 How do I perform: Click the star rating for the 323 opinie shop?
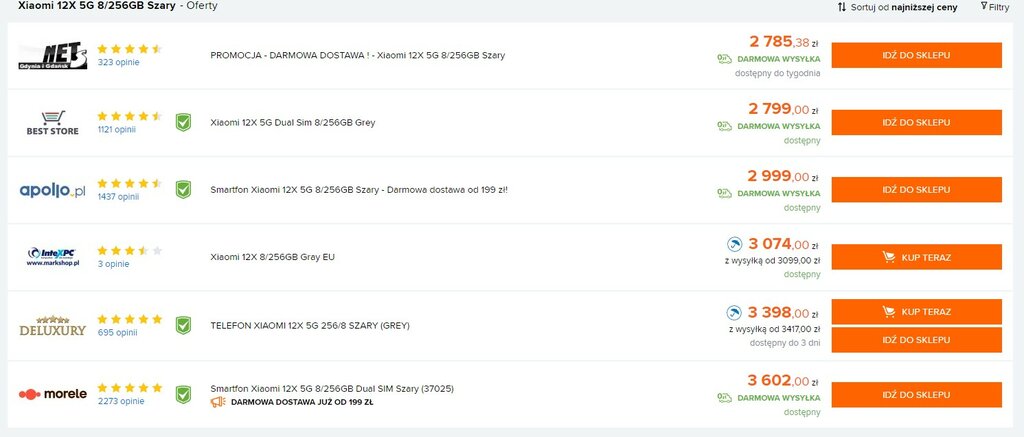pyautogui.click(x=129, y=49)
